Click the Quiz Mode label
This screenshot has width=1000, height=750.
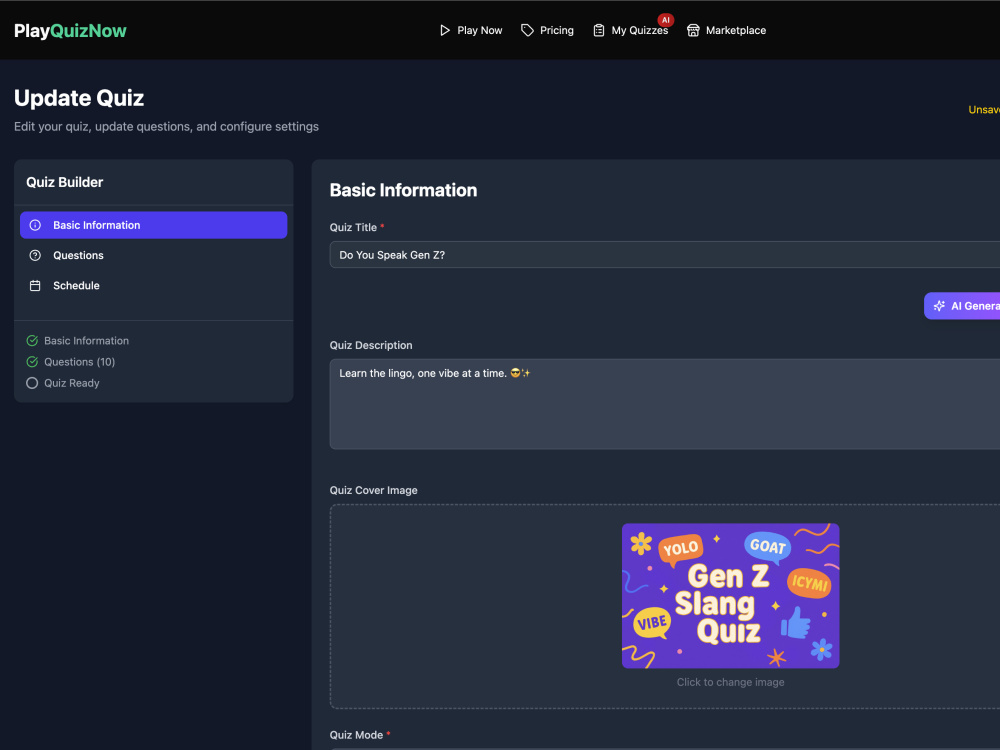(357, 735)
